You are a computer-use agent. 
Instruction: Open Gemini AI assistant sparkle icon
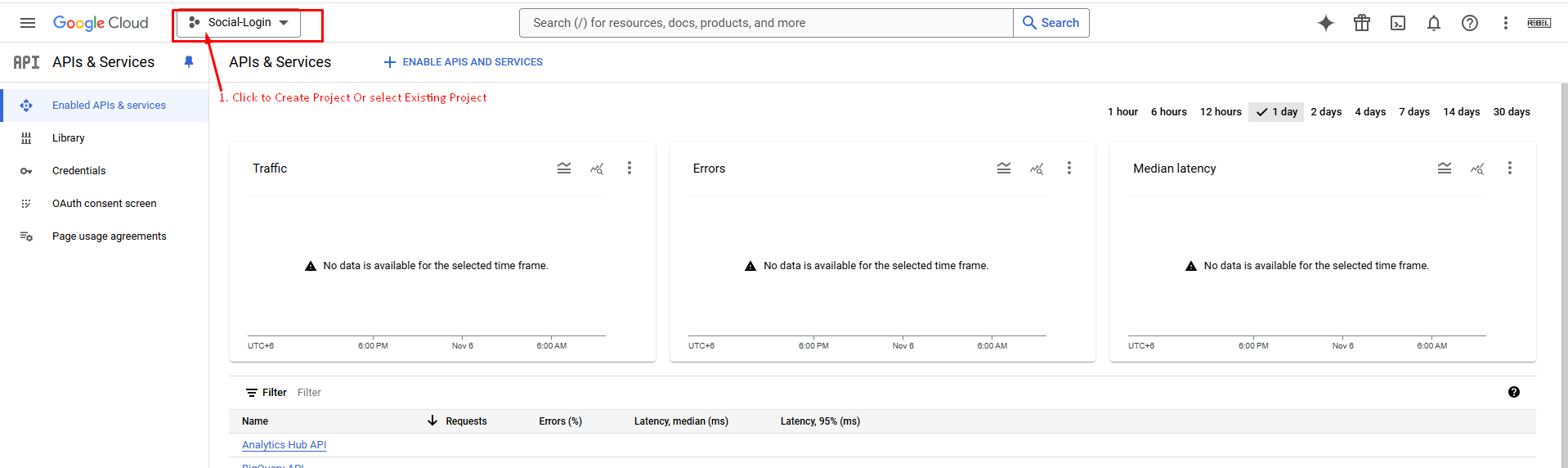[x=1325, y=23]
